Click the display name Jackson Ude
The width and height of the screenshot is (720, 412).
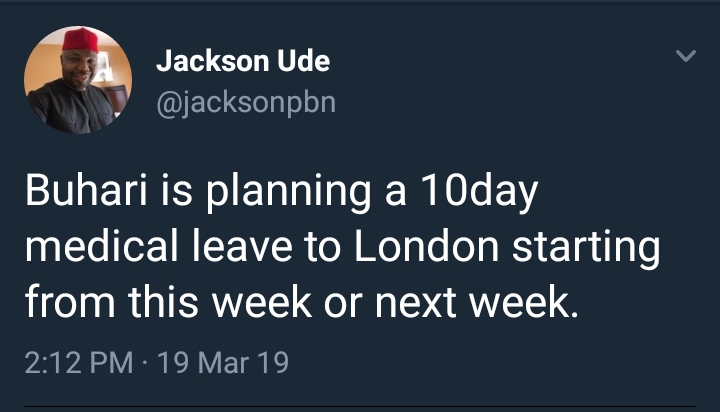pyautogui.click(x=243, y=62)
